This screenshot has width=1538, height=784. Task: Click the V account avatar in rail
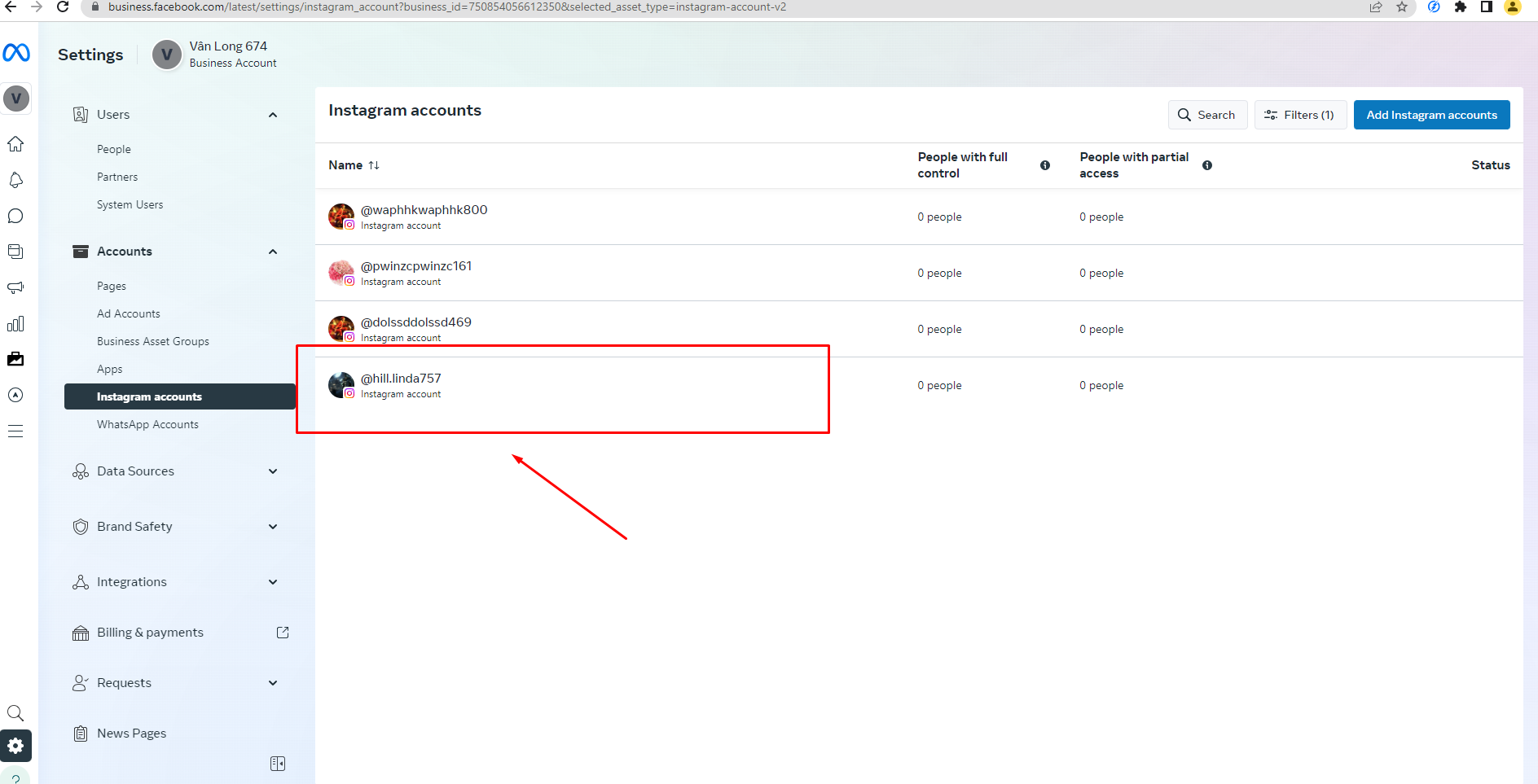click(16, 99)
